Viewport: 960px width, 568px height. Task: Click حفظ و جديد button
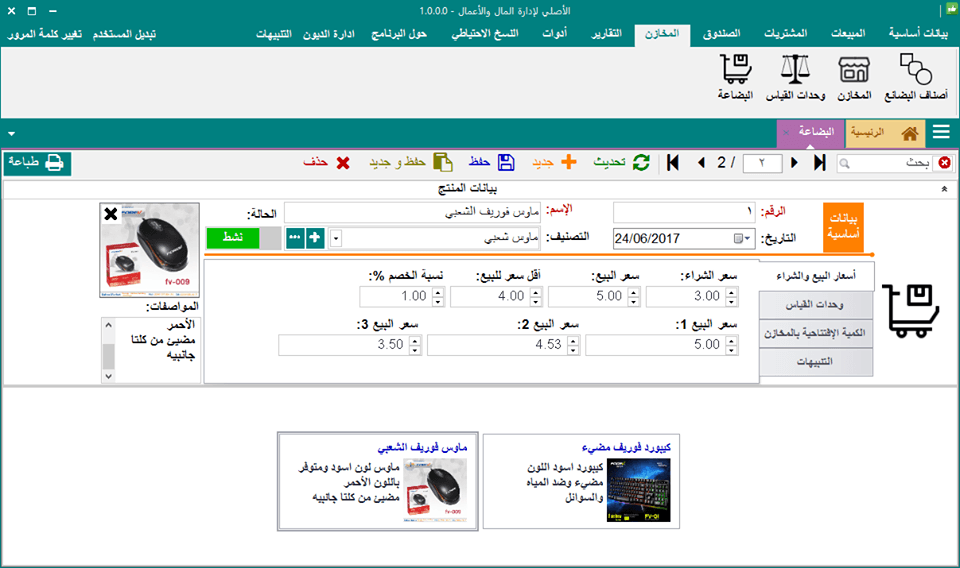pyautogui.click(x=411, y=163)
